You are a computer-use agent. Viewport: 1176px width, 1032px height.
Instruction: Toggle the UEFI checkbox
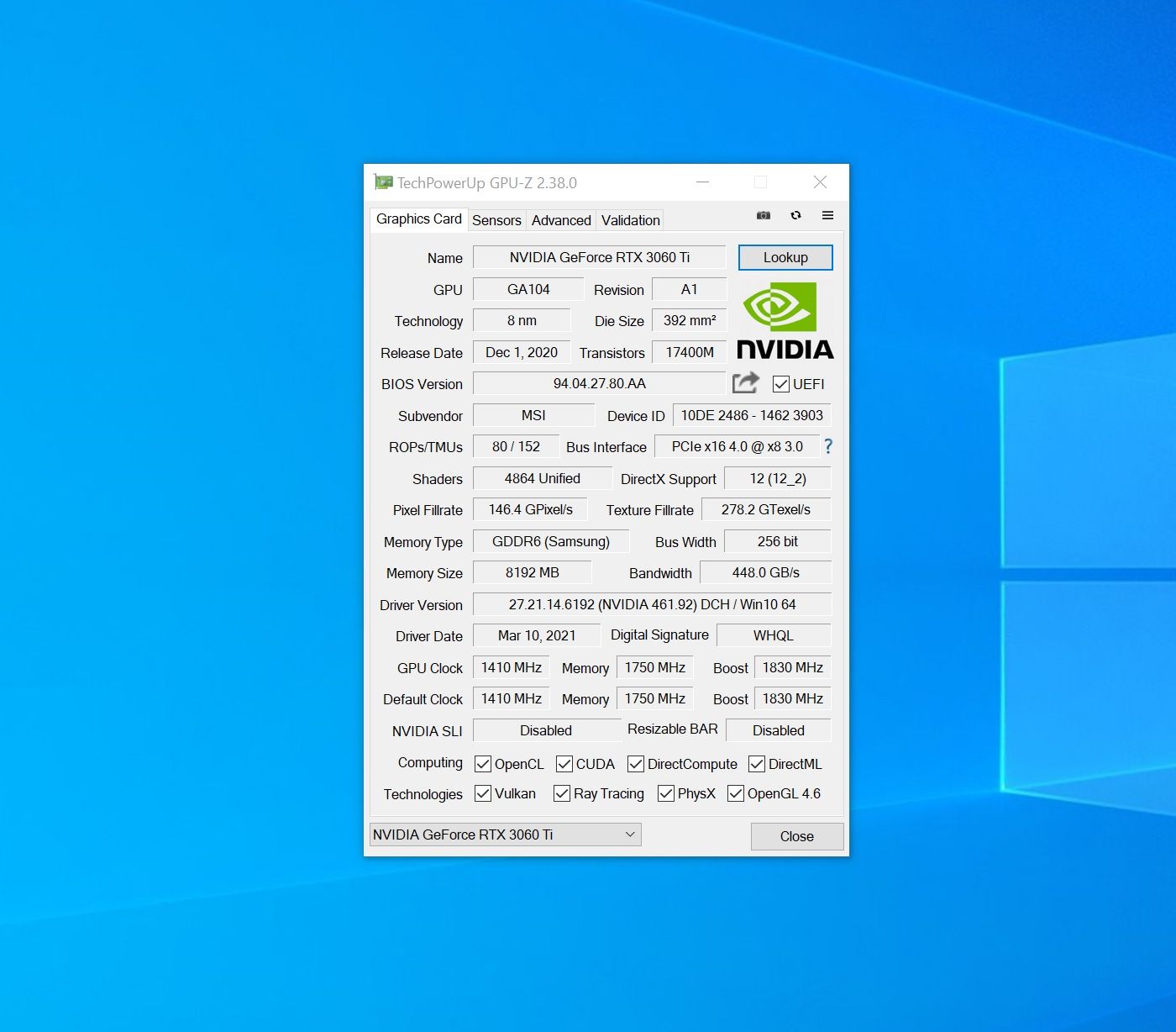point(781,384)
